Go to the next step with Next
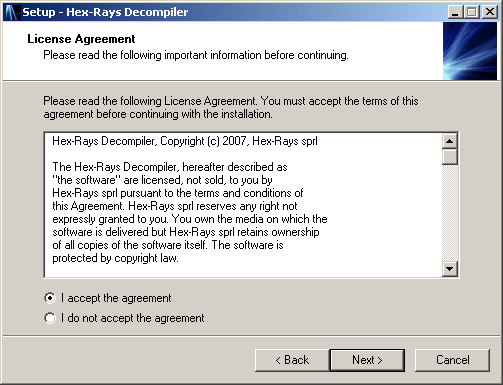This screenshot has width=503, height=385. tap(367, 360)
